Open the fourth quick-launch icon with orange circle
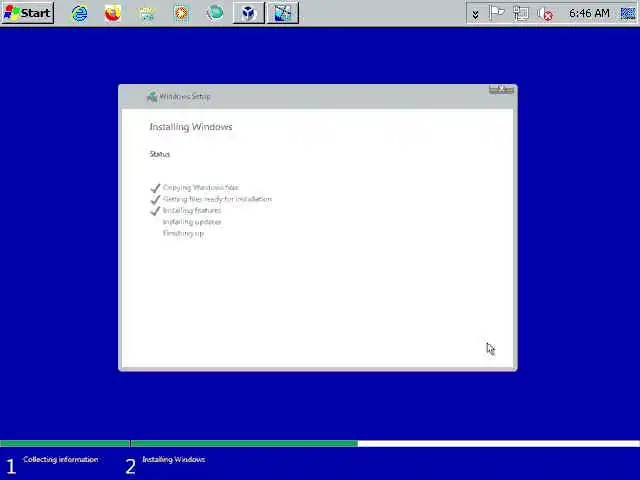This screenshot has width=640, height=480. click(181, 13)
